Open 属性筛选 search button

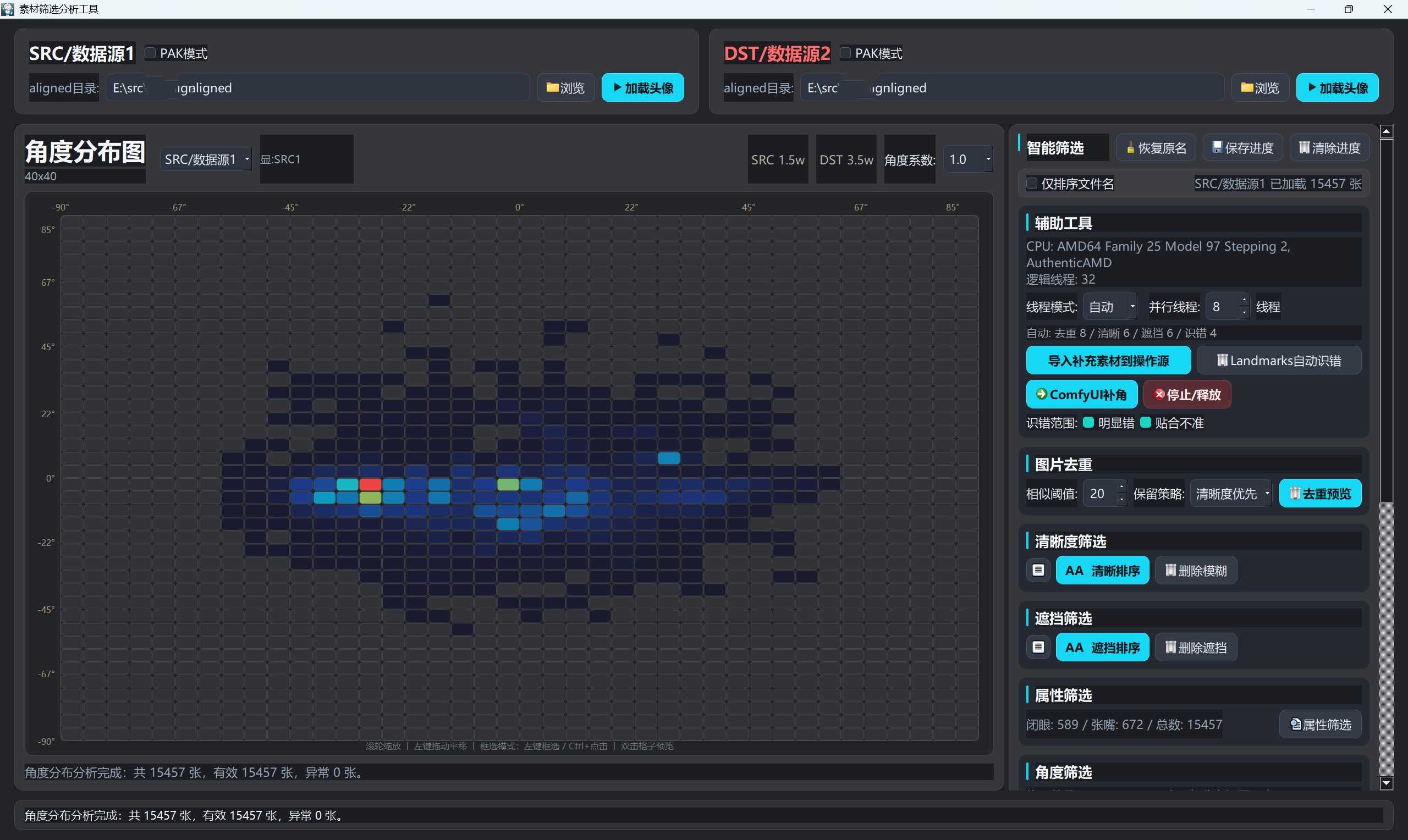click(1320, 725)
